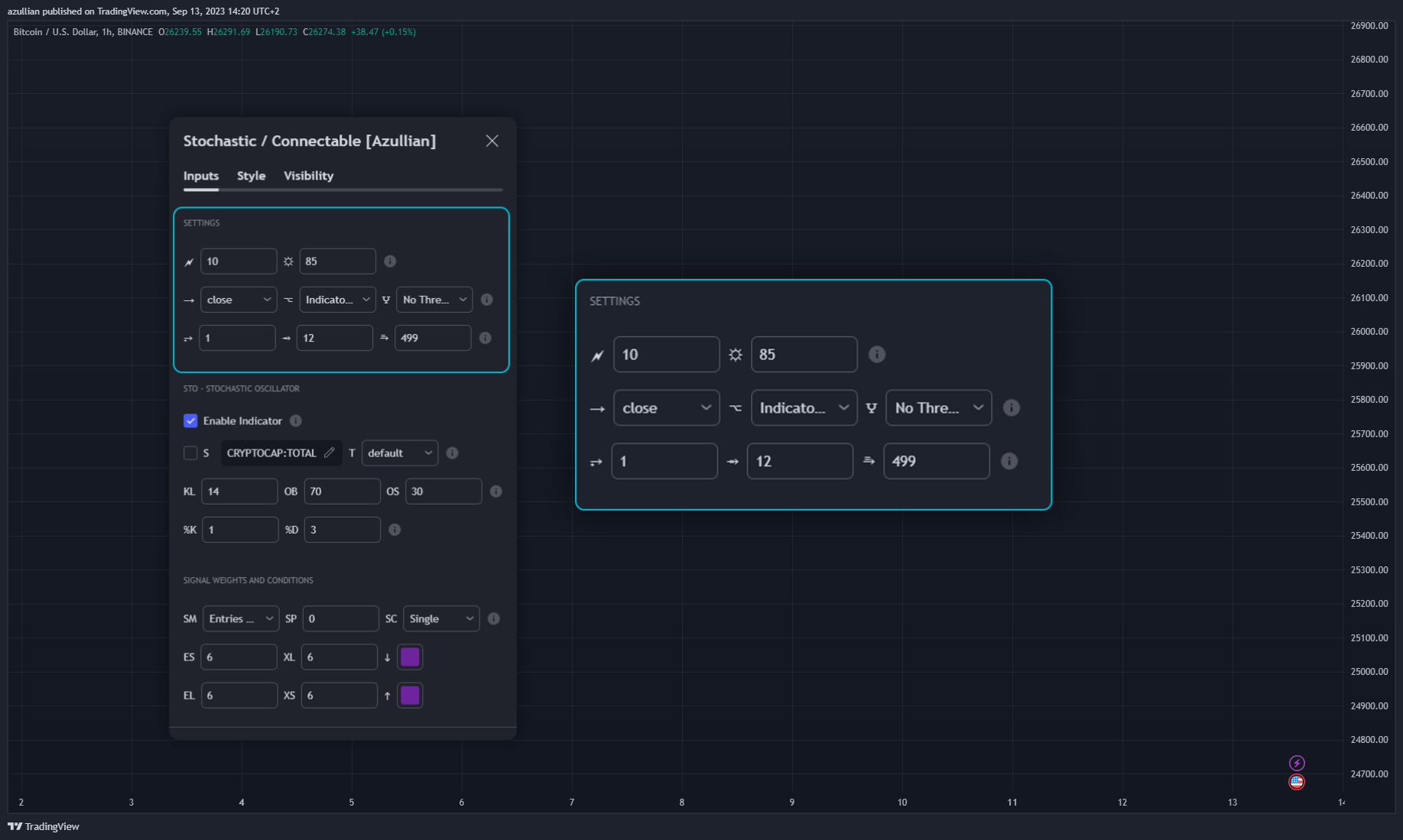Click info icon next to OS 30 field
This screenshot has width=1403, height=840.
496,491
